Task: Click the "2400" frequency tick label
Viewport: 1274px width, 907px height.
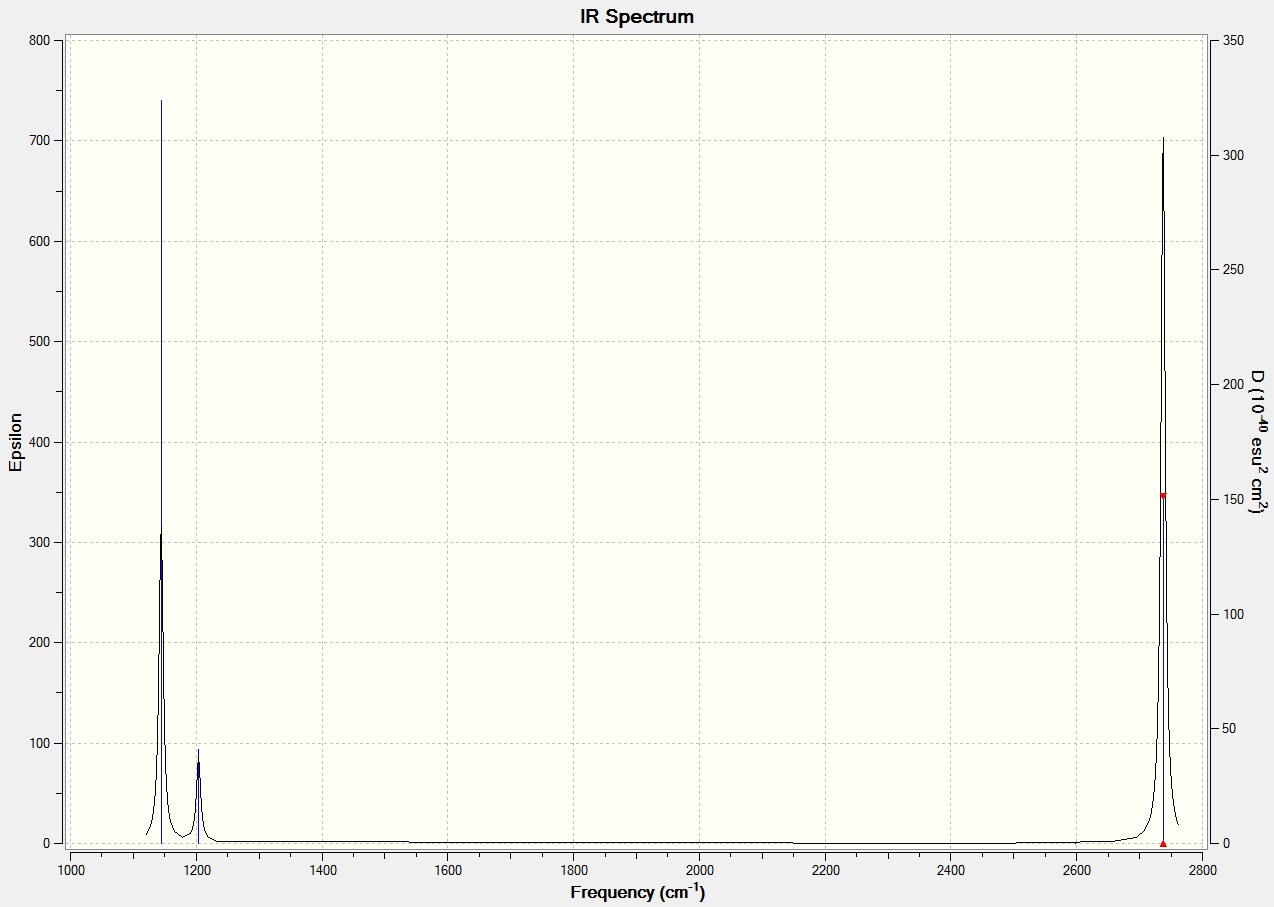Action: tap(950, 870)
